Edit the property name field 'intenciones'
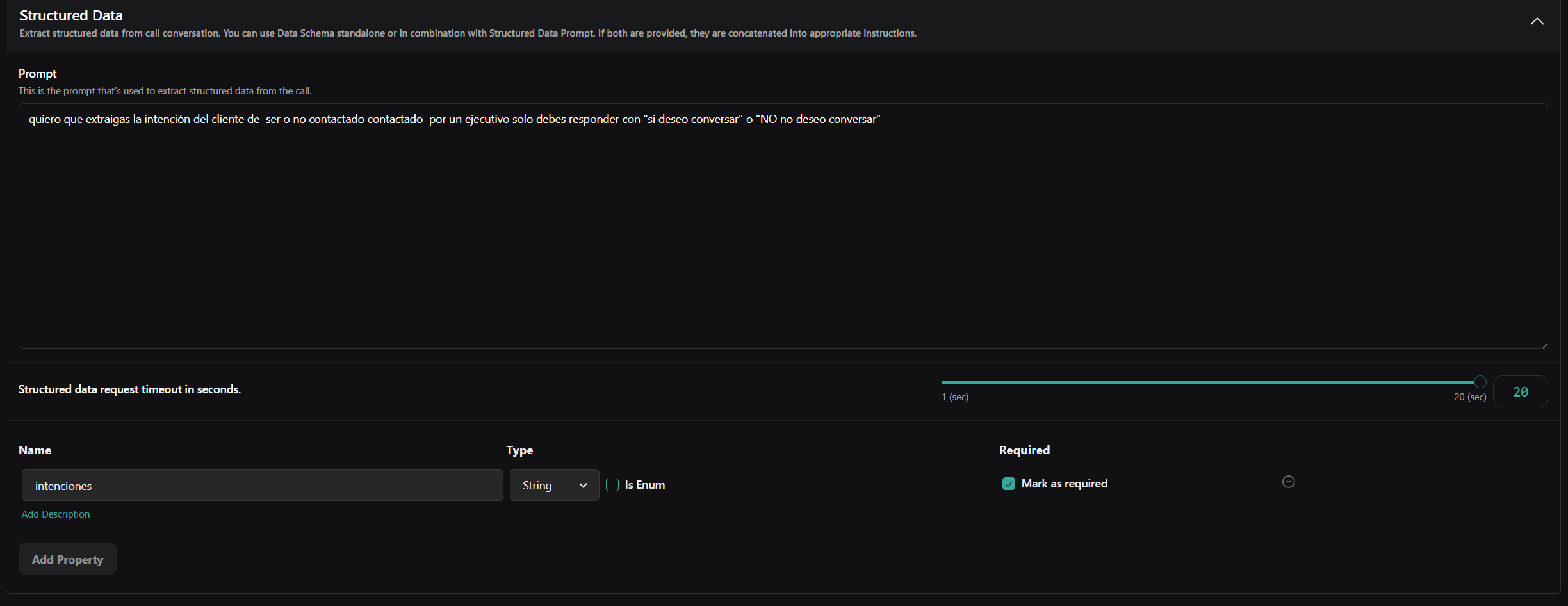Screen dimensions: 1568x606 point(263,485)
